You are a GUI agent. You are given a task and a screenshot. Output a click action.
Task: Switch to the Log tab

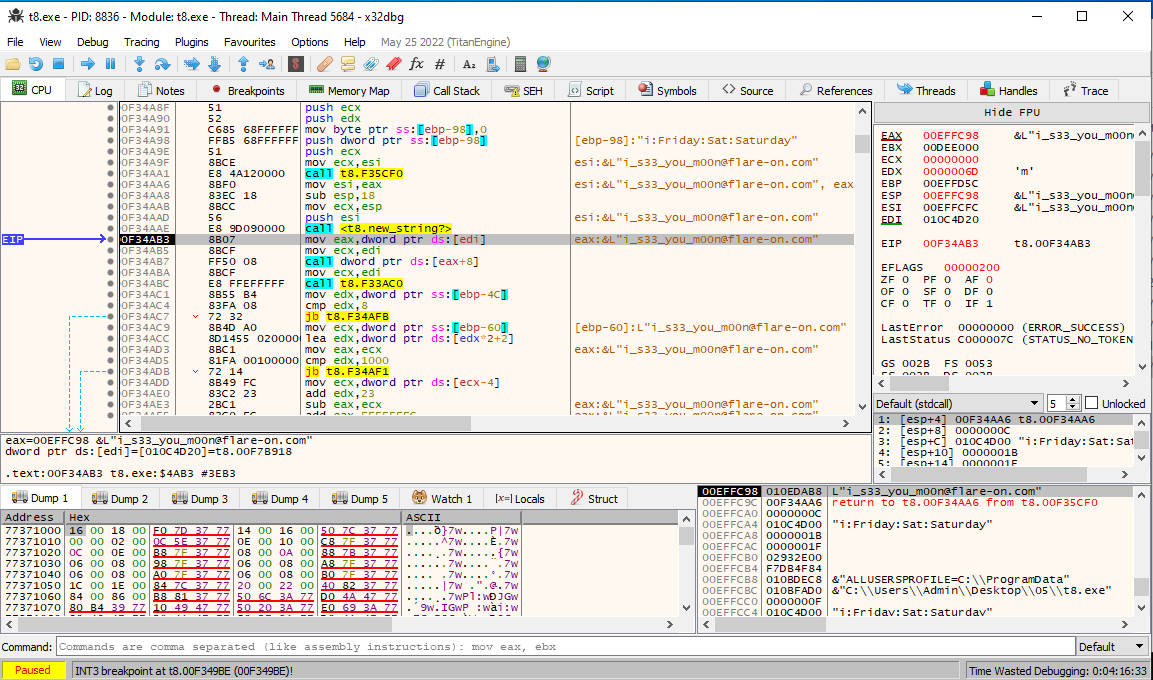[96, 90]
